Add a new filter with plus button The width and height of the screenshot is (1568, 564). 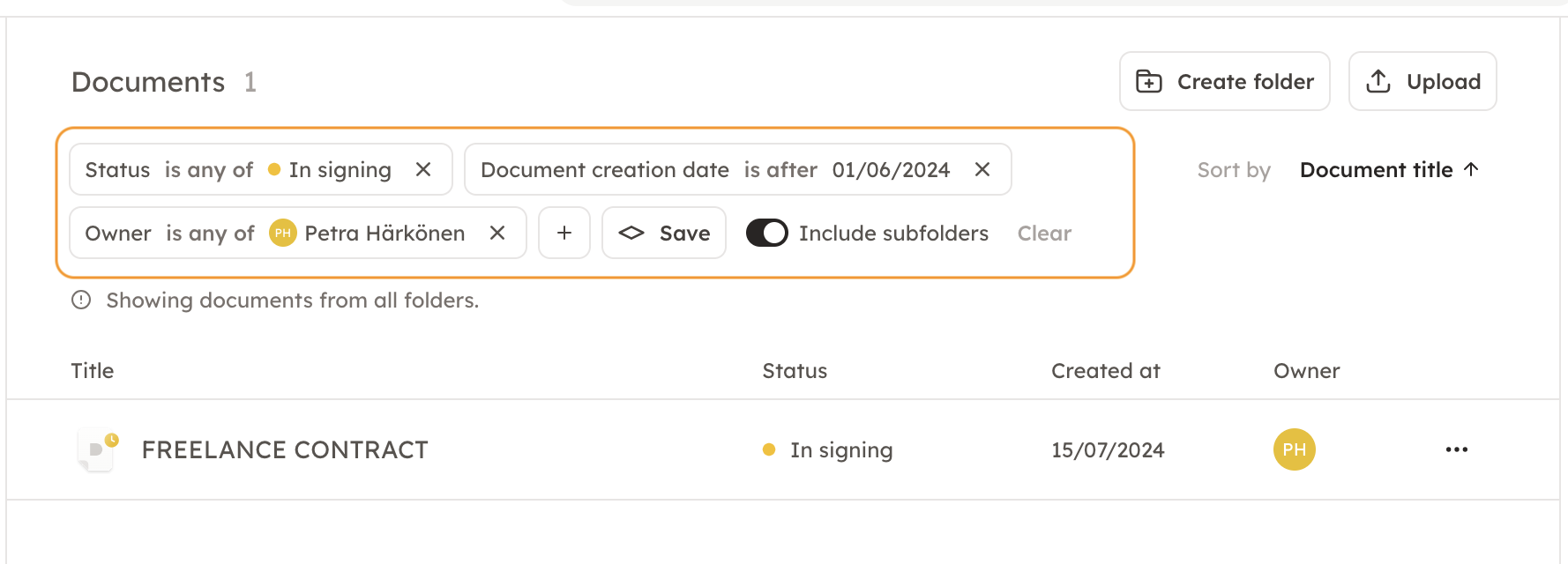(564, 233)
